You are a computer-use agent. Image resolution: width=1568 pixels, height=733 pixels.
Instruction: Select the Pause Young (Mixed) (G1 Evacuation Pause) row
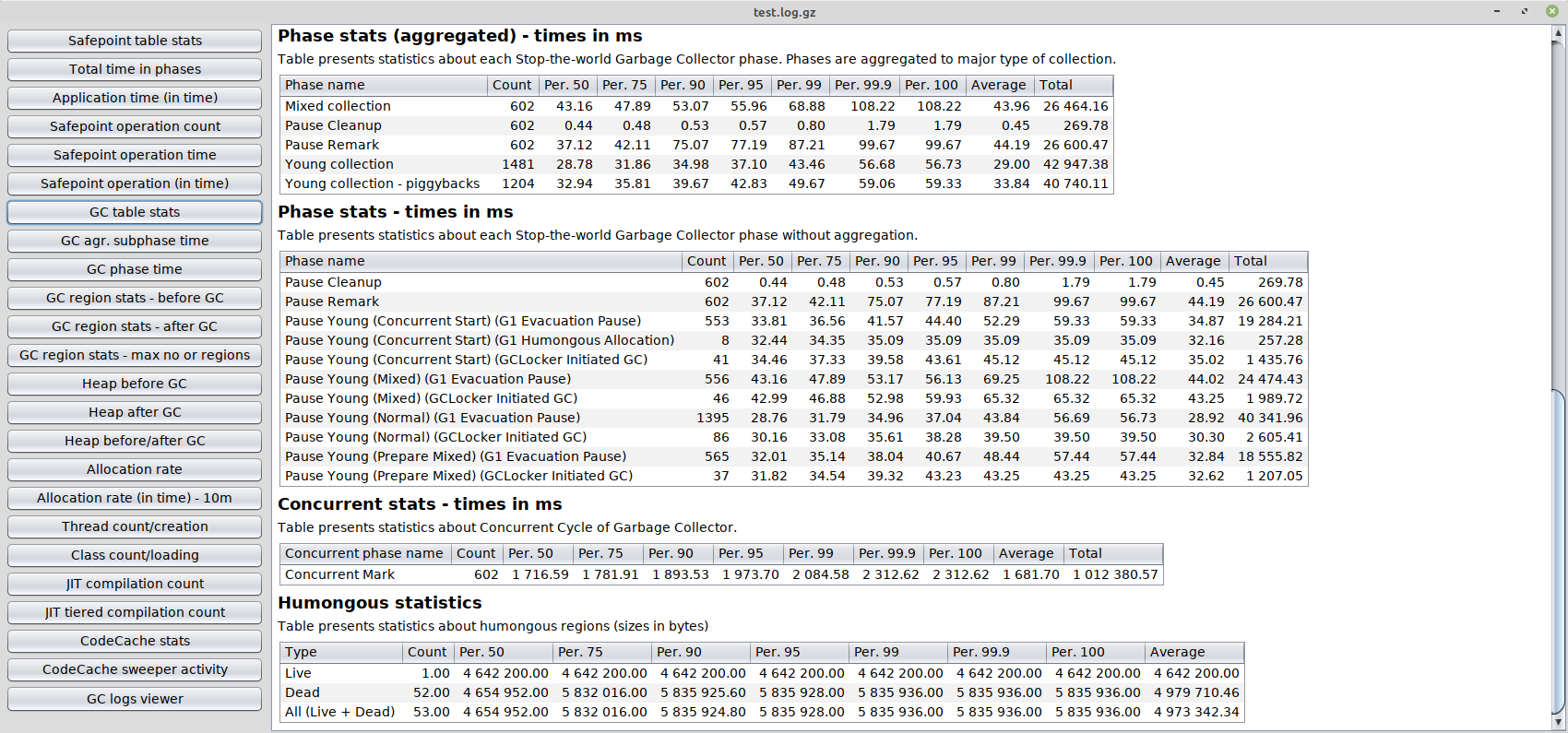[x=793, y=379]
